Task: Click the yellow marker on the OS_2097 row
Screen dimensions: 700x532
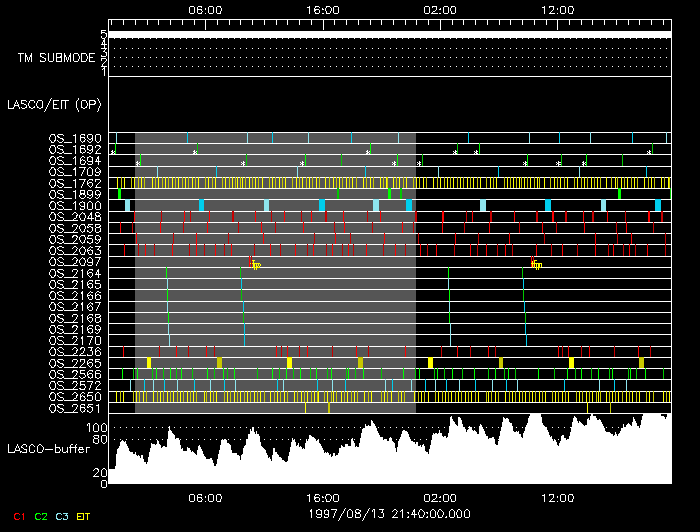Action: (x=256, y=265)
